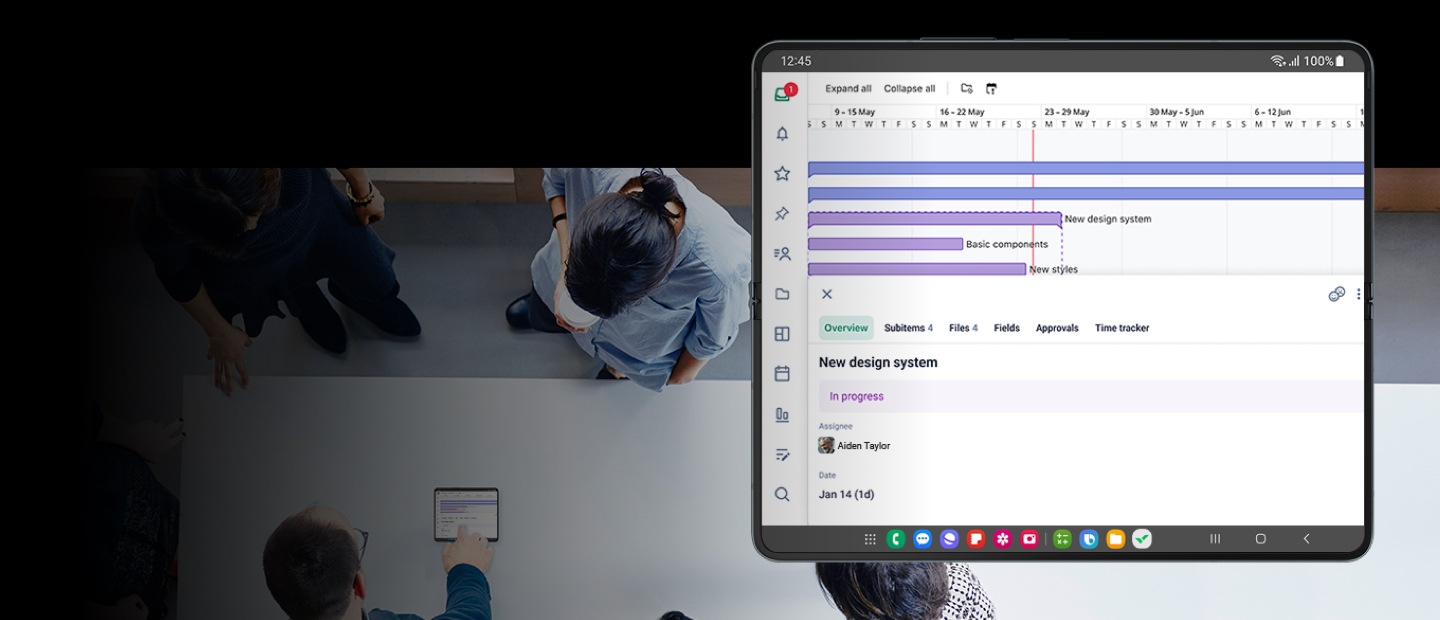The width and height of the screenshot is (1440, 620).
Task: Open the search magnifier in sidebar
Action: tap(782, 494)
